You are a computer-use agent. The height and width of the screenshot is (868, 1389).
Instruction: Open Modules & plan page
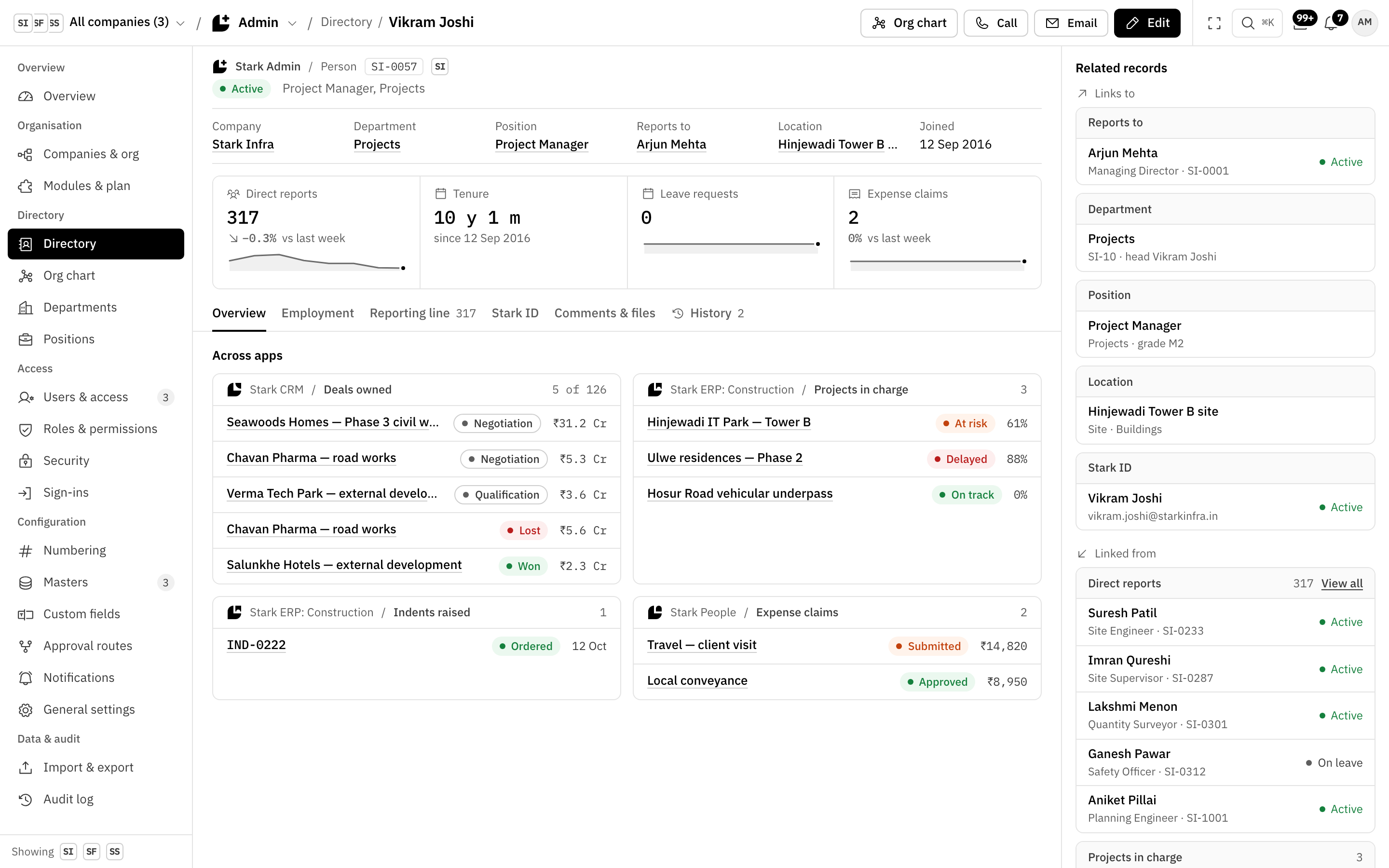pos(96,186)
